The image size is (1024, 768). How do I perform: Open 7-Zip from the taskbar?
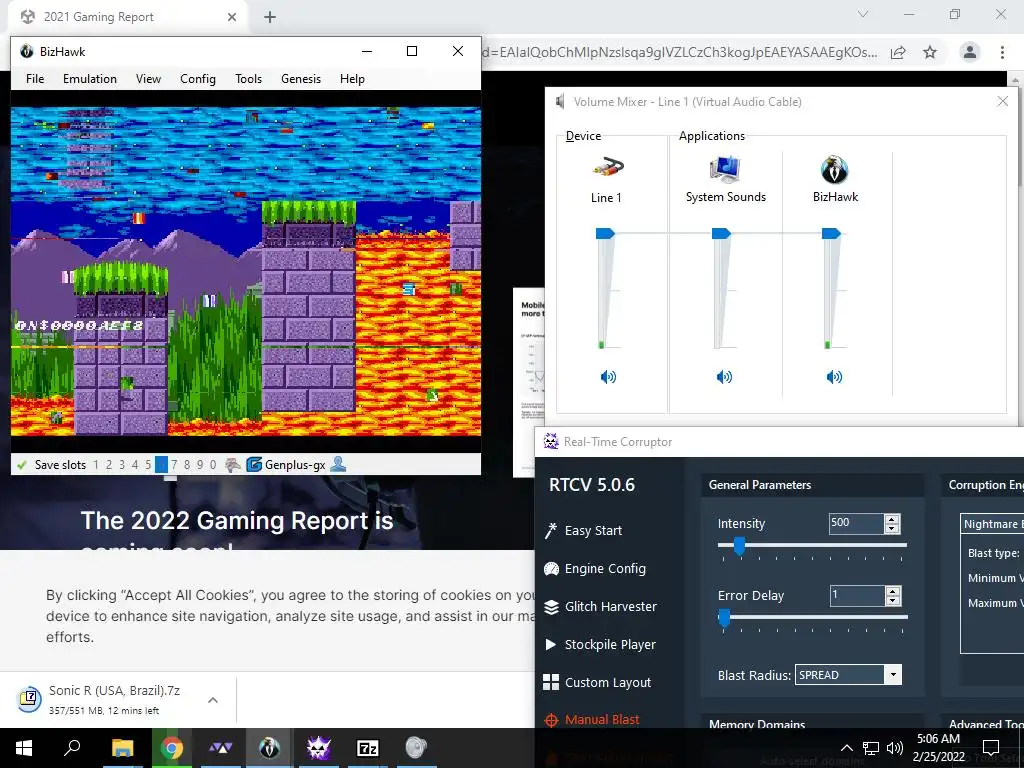pyautogui.click(x=368, y=748)
